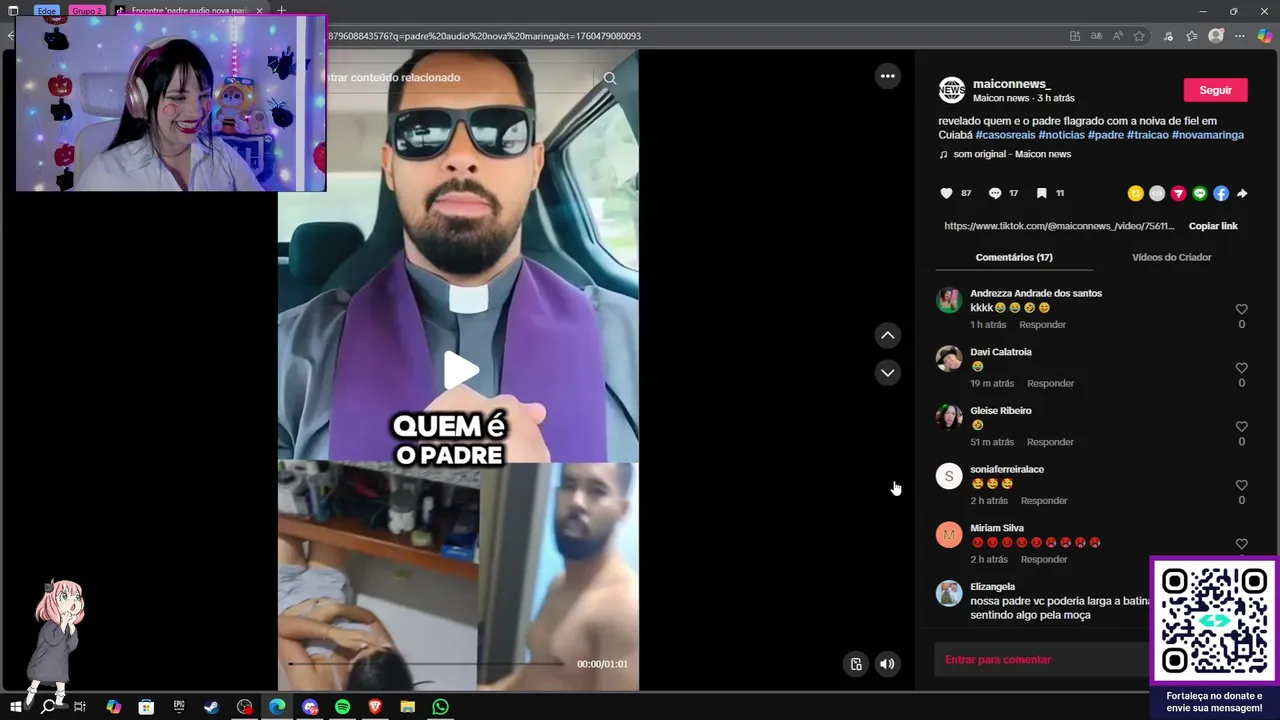Open Spotify from taskbar
This screenshot has width=1280, height=720.
click(x=342, y=707)
